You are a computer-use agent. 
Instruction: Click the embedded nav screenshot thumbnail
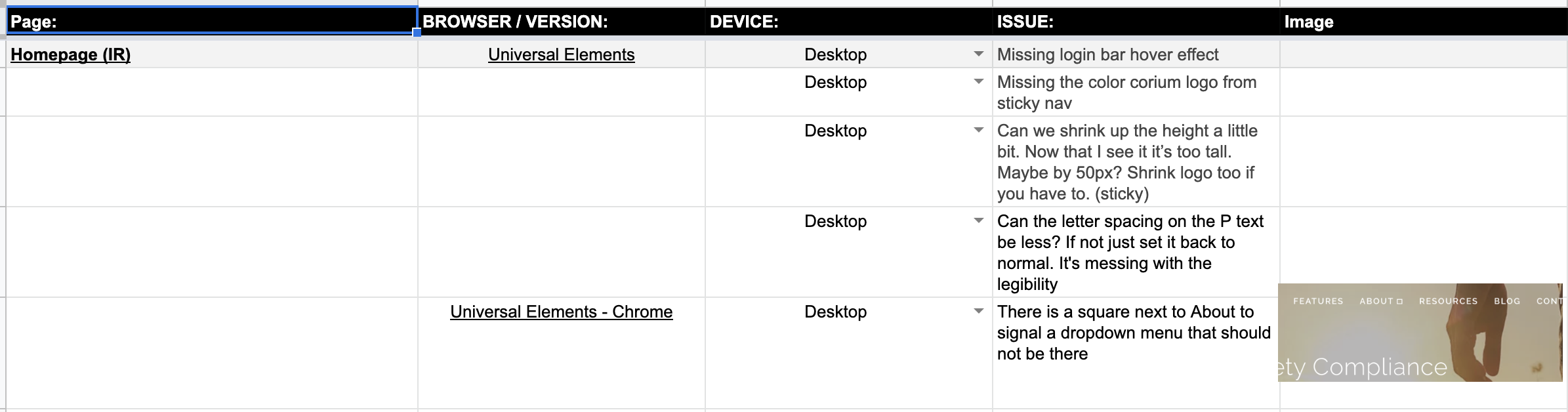coord(1420,333)
